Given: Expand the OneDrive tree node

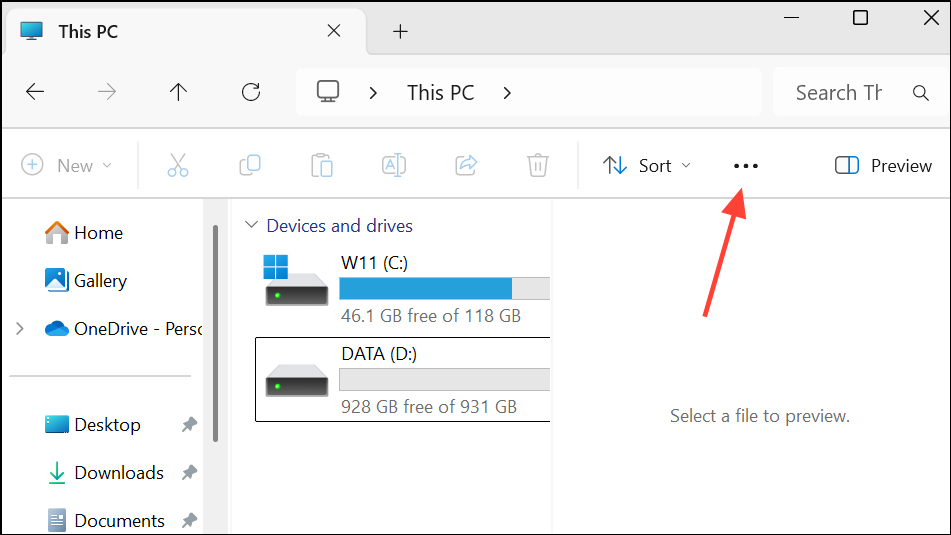Looking at the screenshot, I should click(x=20, y=329).
